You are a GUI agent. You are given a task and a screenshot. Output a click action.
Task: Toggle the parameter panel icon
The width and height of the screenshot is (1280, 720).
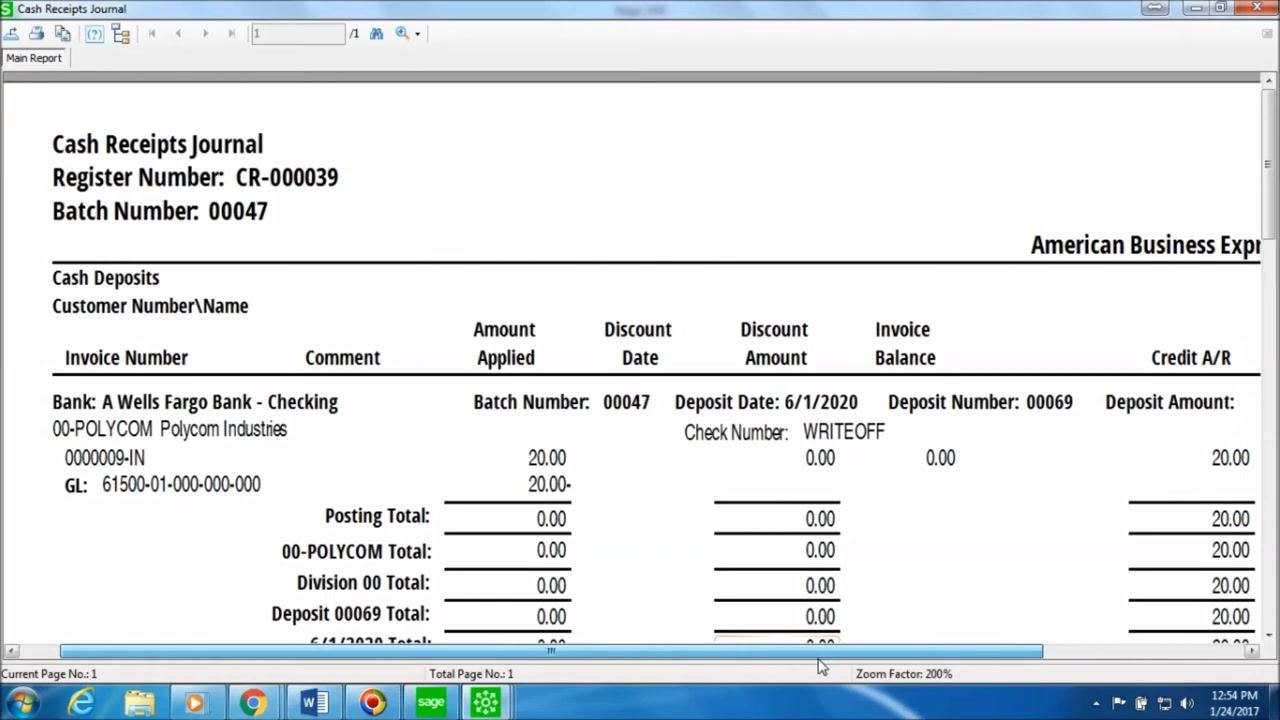(x=94, y=33)
